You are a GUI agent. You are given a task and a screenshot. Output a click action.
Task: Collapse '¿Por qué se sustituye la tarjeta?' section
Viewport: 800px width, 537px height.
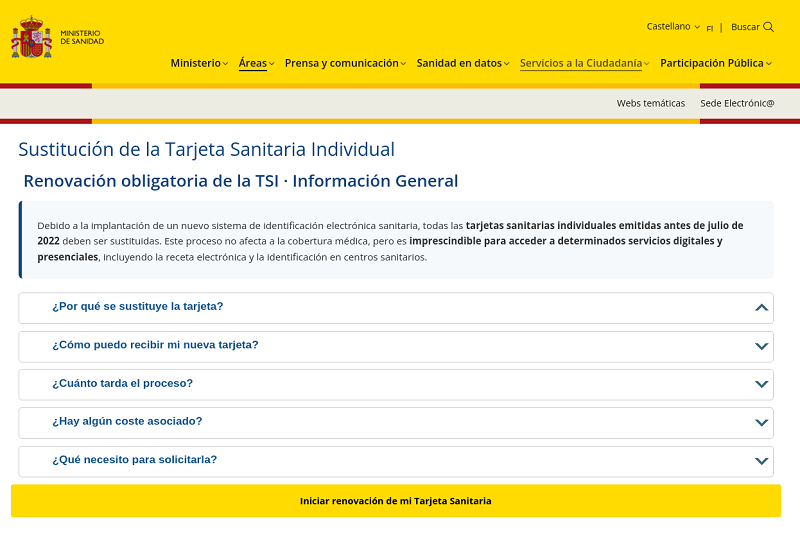(396, 308)
